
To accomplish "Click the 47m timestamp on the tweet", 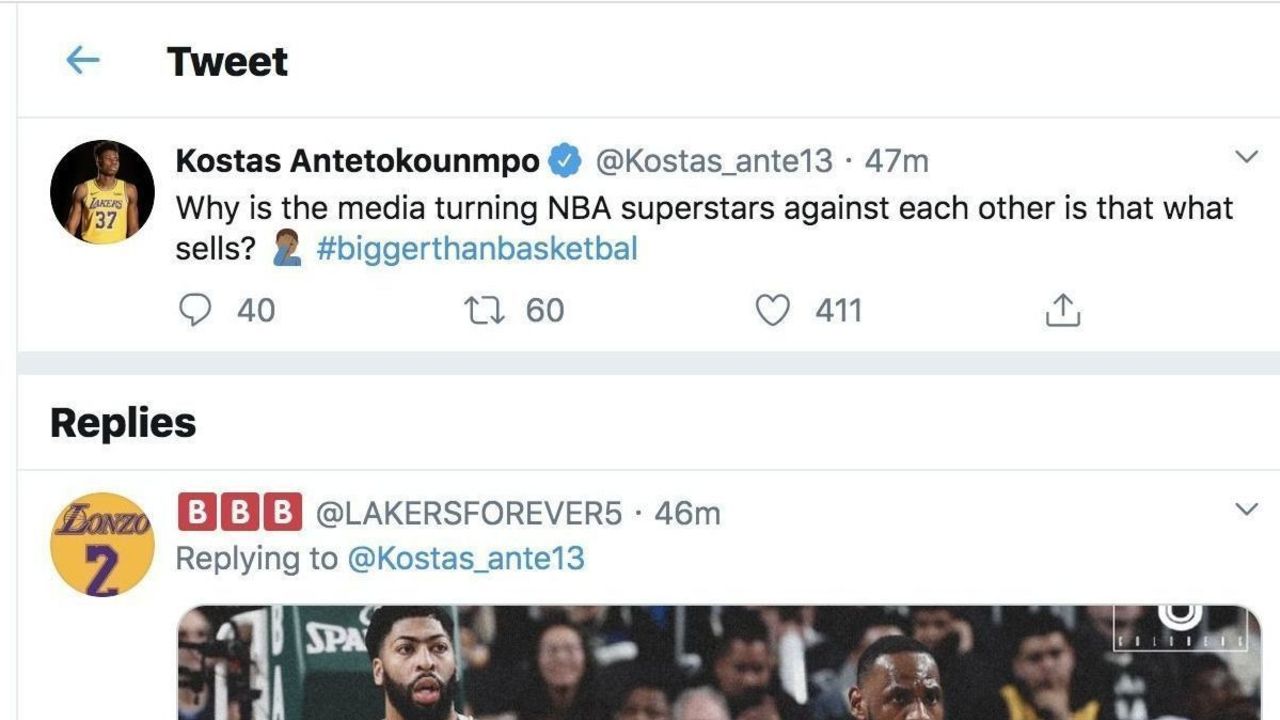I will point(896,160).
